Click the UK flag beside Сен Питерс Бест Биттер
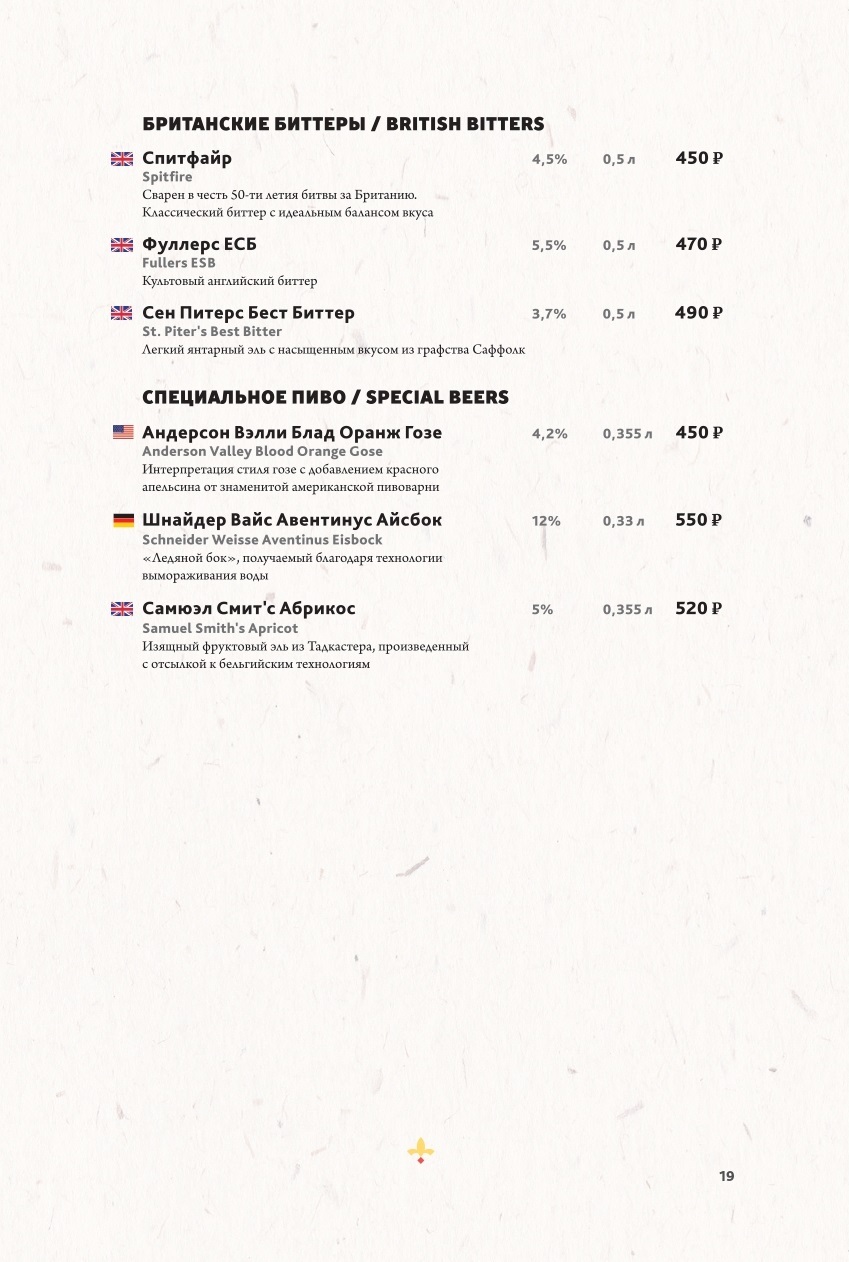Screen dimensions: 849x1262 pyautogui.click(x=121, y=313)
